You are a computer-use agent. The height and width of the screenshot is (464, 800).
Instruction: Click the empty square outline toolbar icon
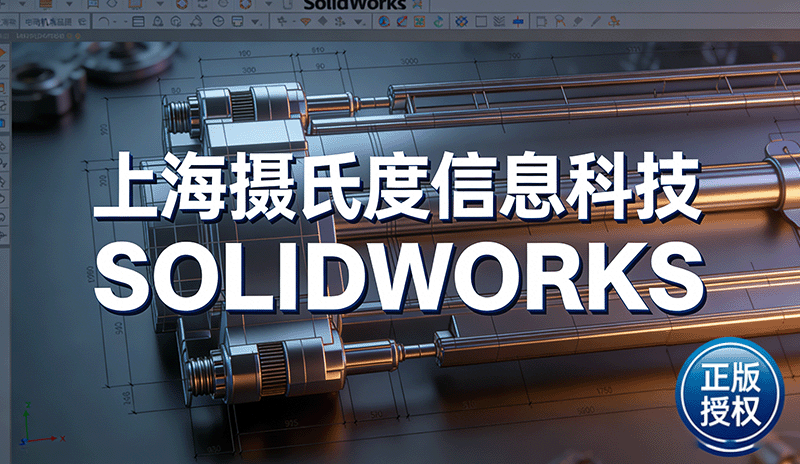[x=481, y=21]
